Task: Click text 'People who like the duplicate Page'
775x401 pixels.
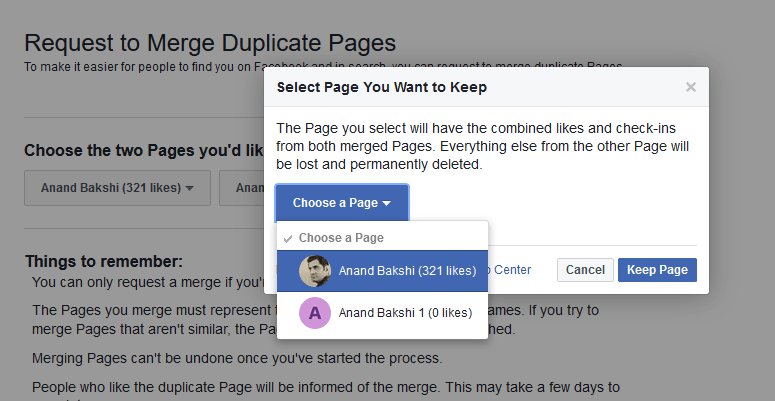Action: [x=326, y=387]
